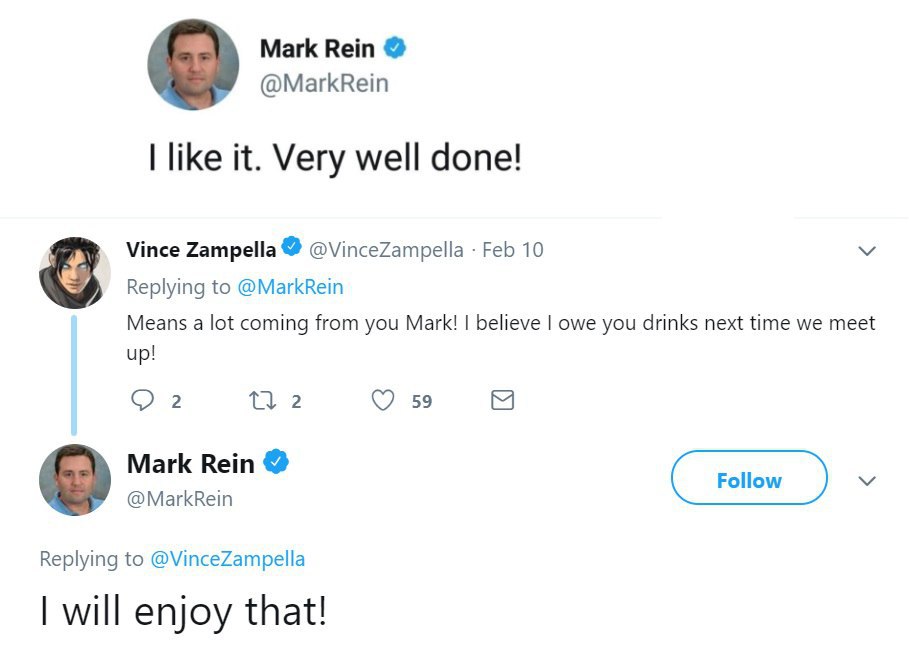Viewport: 909px width, 649px height.
Task: Open chevron menu next to Follow button
Action: coord(867,481)
